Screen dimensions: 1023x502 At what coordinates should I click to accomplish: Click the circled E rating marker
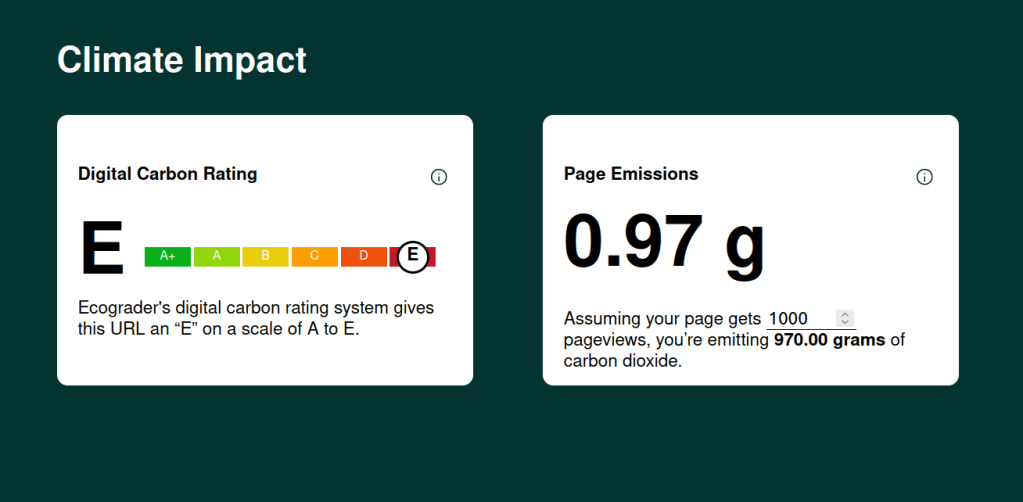pyautogui.click(x=412, y=256)
